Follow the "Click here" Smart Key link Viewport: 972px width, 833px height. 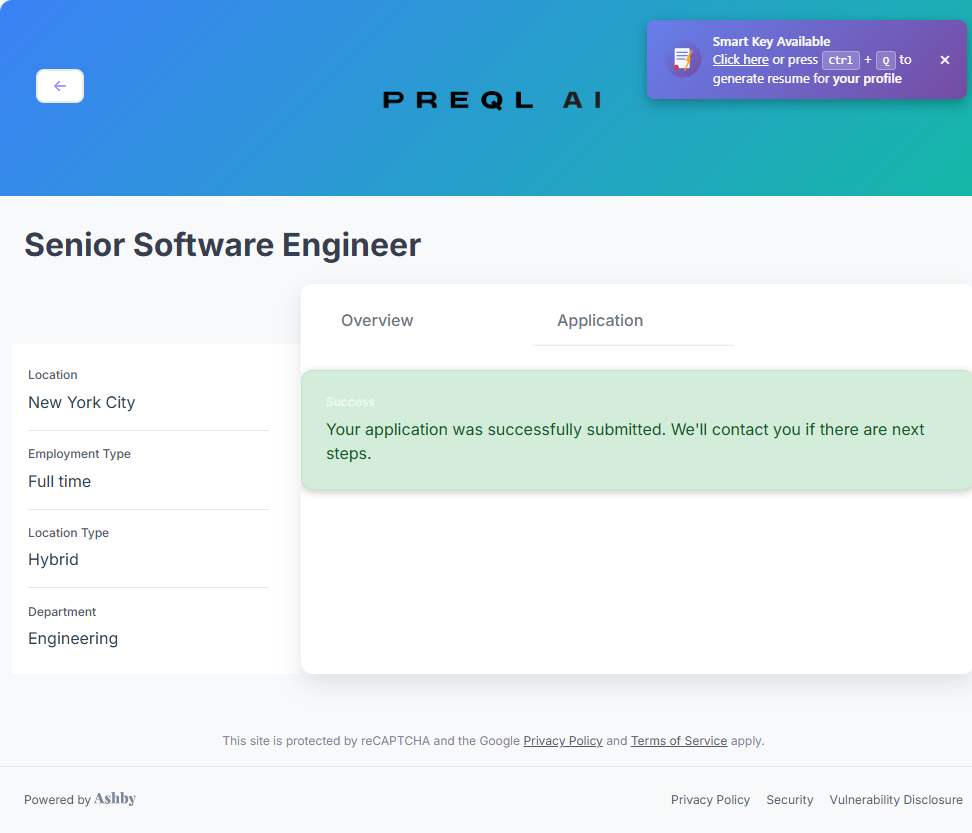coord(741,60)
